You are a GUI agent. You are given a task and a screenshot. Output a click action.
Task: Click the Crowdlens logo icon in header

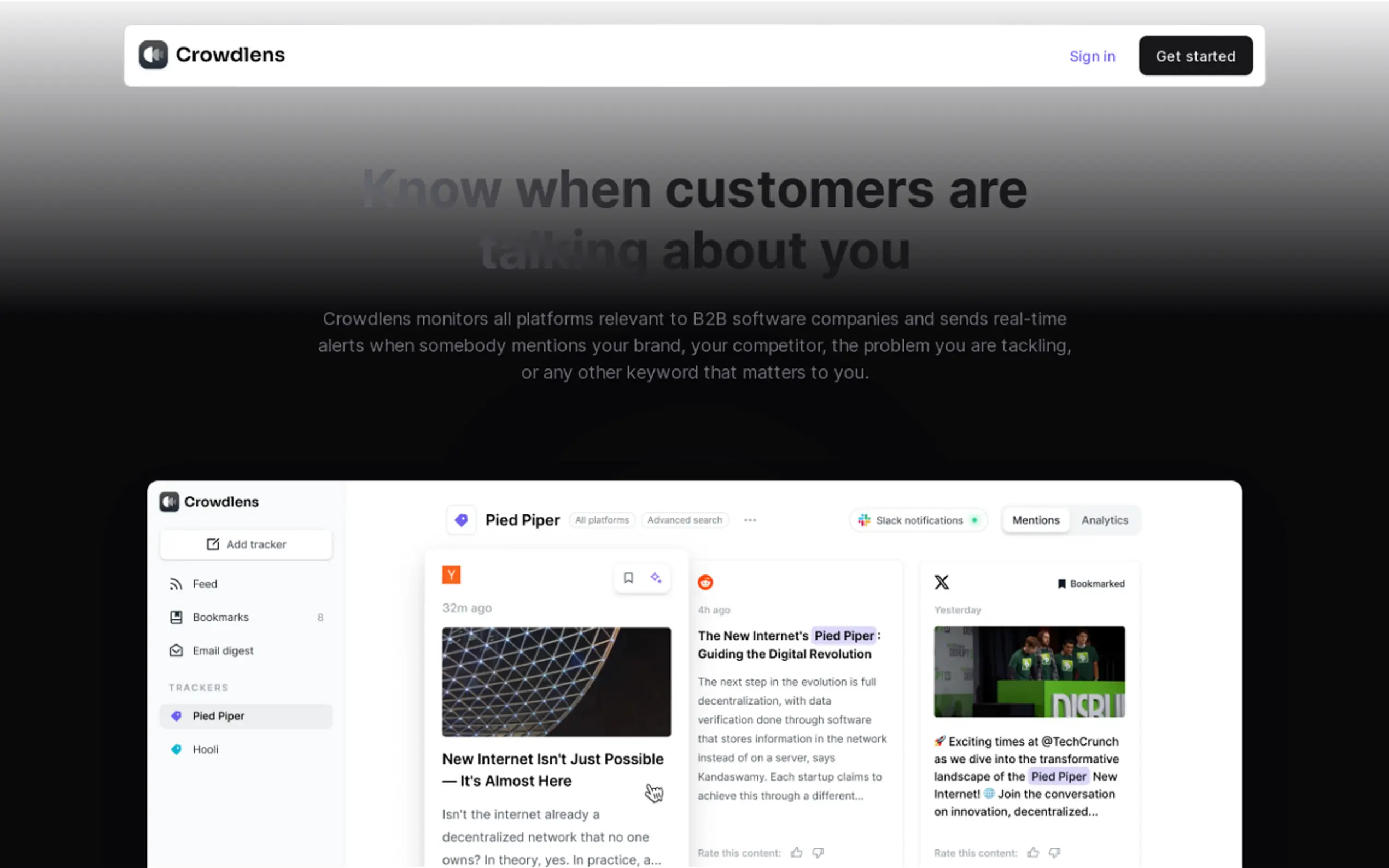[x=153, y=55]
